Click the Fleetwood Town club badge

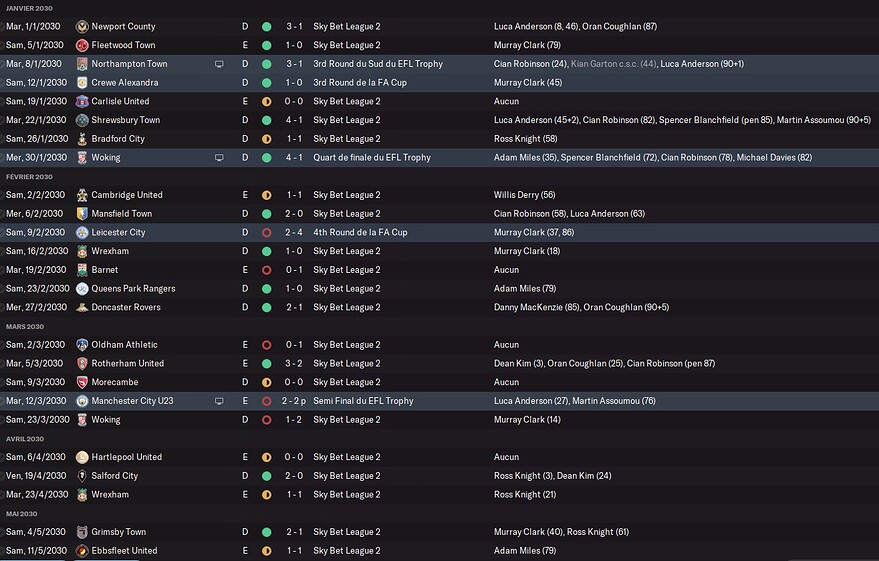click(x=82, y=45)
